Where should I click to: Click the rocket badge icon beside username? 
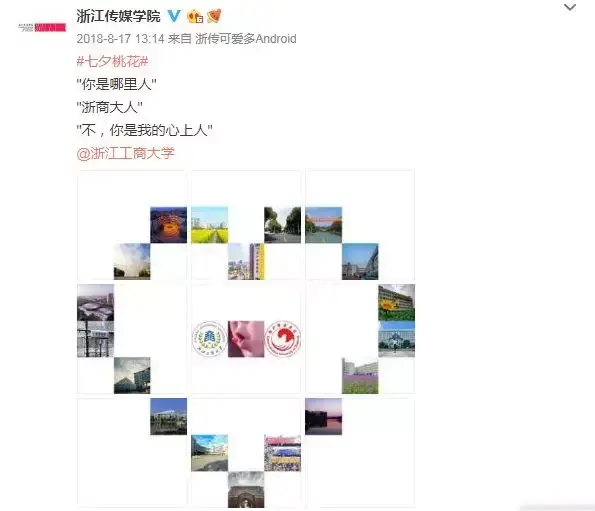[214, 16]
